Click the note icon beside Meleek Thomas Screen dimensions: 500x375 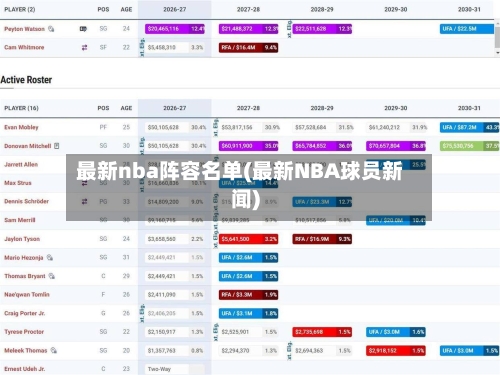pyautogui.click(x=54, y=350)
